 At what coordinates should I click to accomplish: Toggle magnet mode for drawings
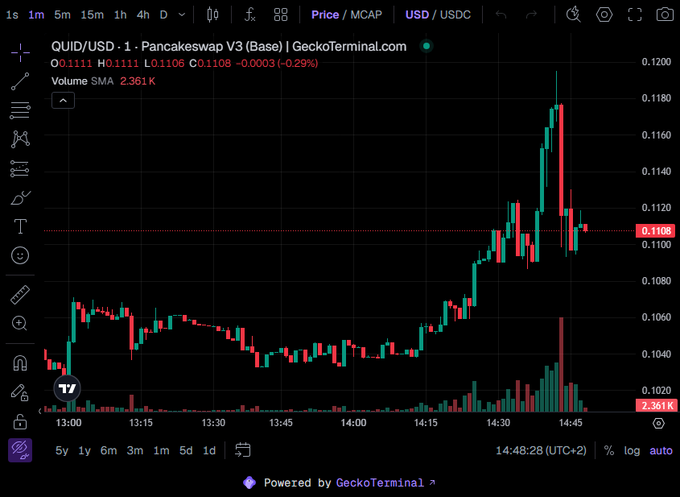(20, 363)
